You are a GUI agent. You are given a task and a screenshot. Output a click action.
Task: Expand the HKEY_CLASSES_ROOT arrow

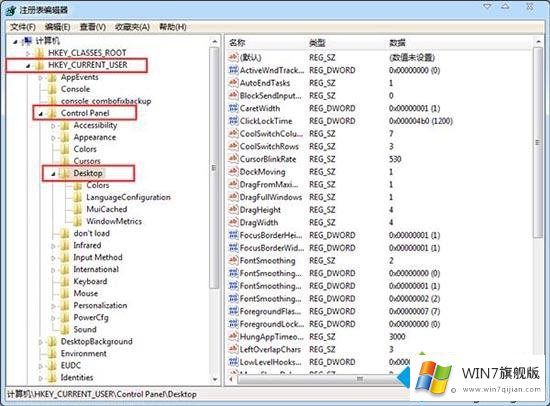[28, 53]
